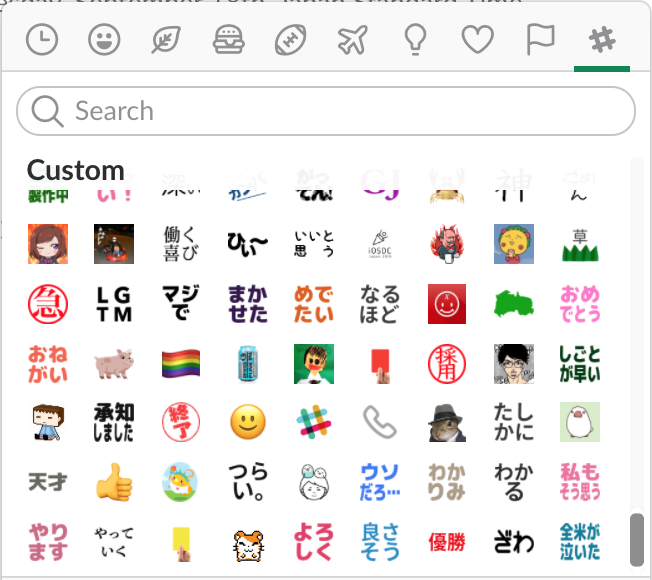Pick the blue beer can emoji
This screenshot has height=580, width=652.
pos(247,364)
